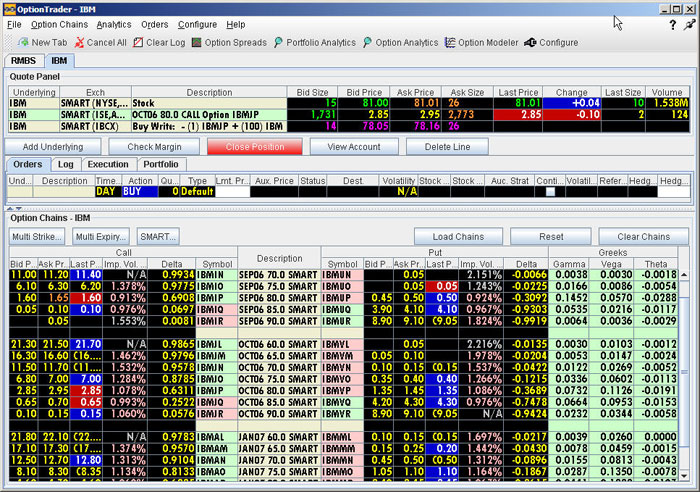Image resolution: width=700 pixels, height=492 pixels.
Task: Open the SMART... exchange selector
Action: [158, 237]
